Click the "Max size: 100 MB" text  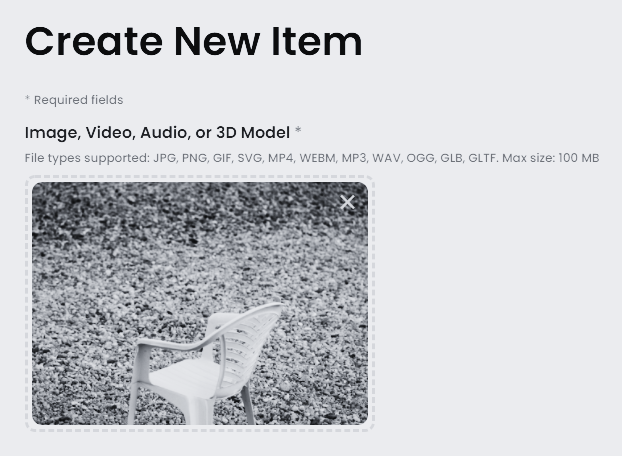(551, 158)
